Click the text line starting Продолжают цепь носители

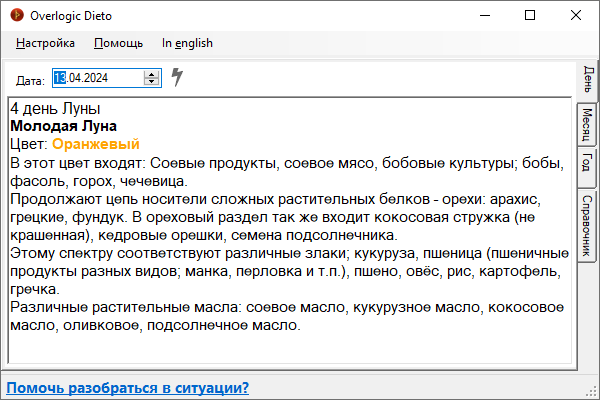(x=276, y=199)
